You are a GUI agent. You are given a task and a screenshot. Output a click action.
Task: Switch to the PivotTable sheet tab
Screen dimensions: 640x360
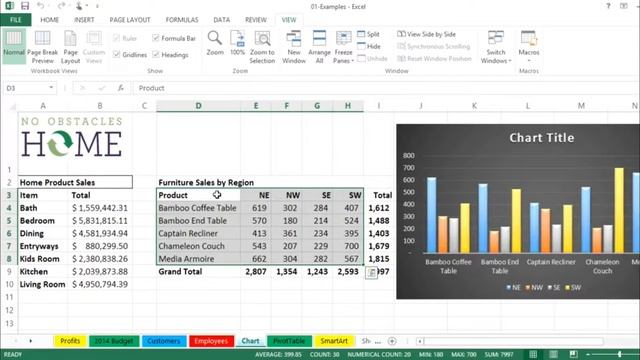[289, 341]
